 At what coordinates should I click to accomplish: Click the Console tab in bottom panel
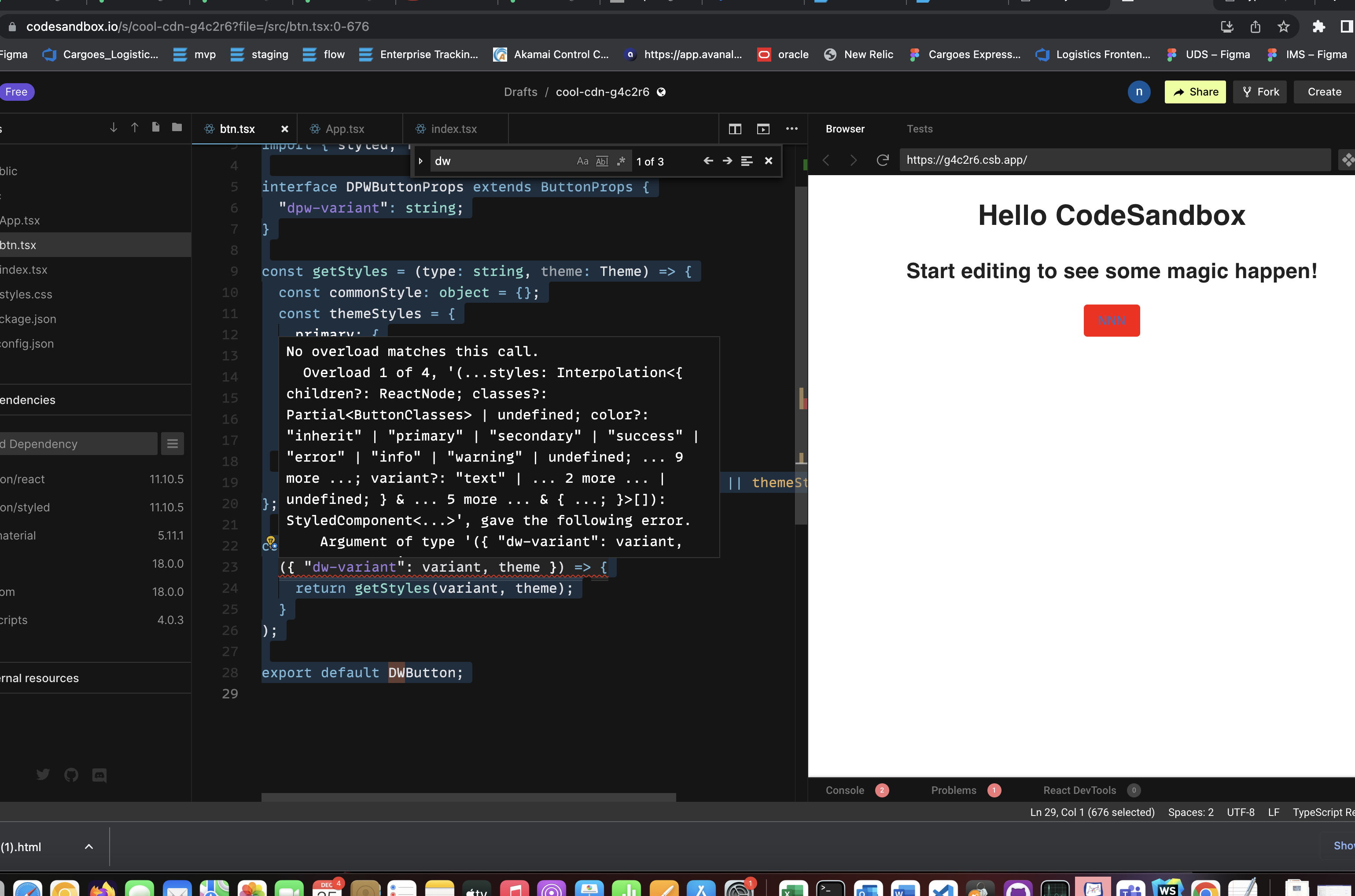[844, 790]
